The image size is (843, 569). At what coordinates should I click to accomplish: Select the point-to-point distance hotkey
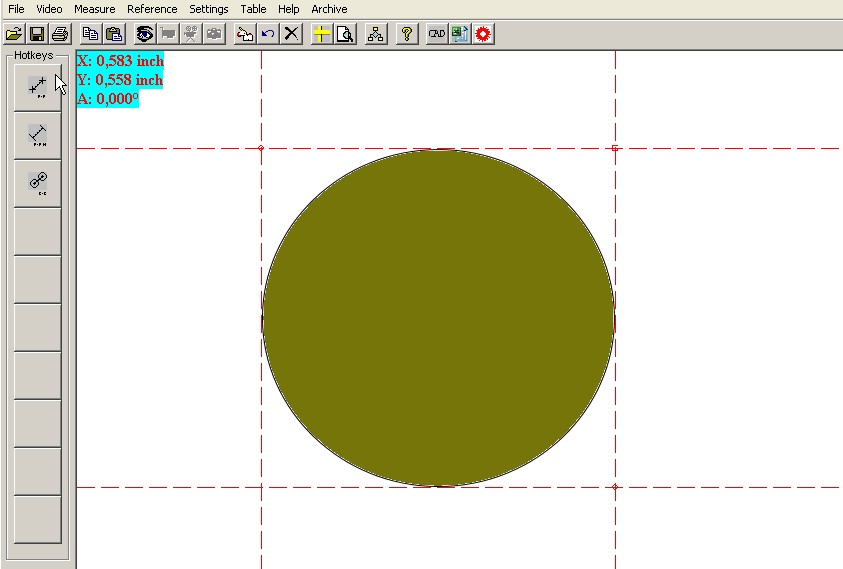(38, 87)
